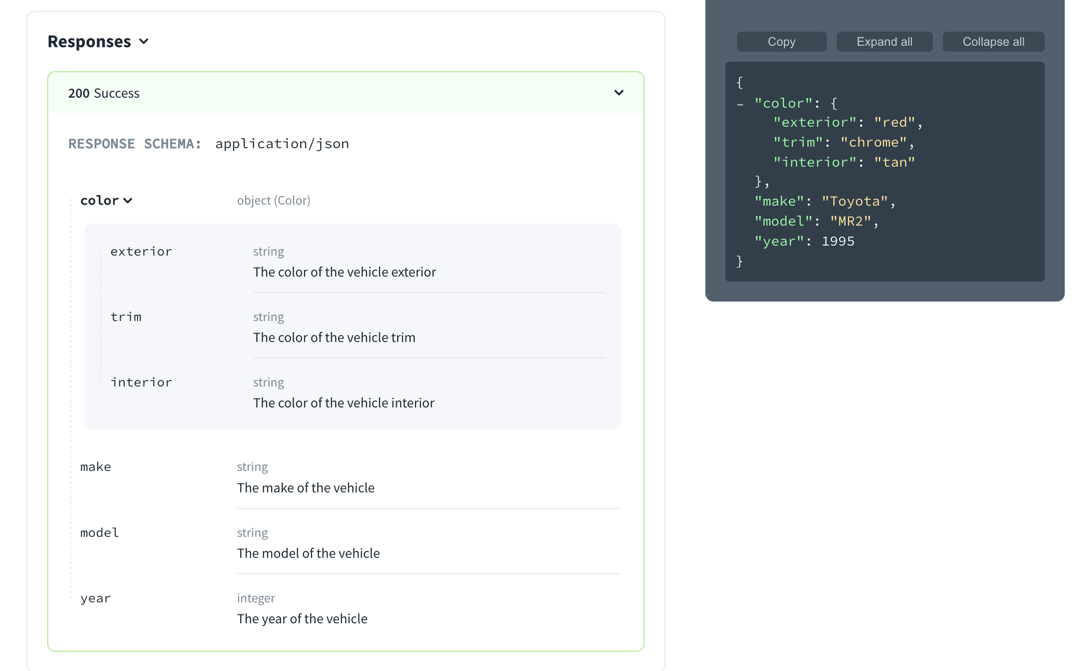
Task: Collapse the 200 Success response chevron
Action: (x=618, y=93)
